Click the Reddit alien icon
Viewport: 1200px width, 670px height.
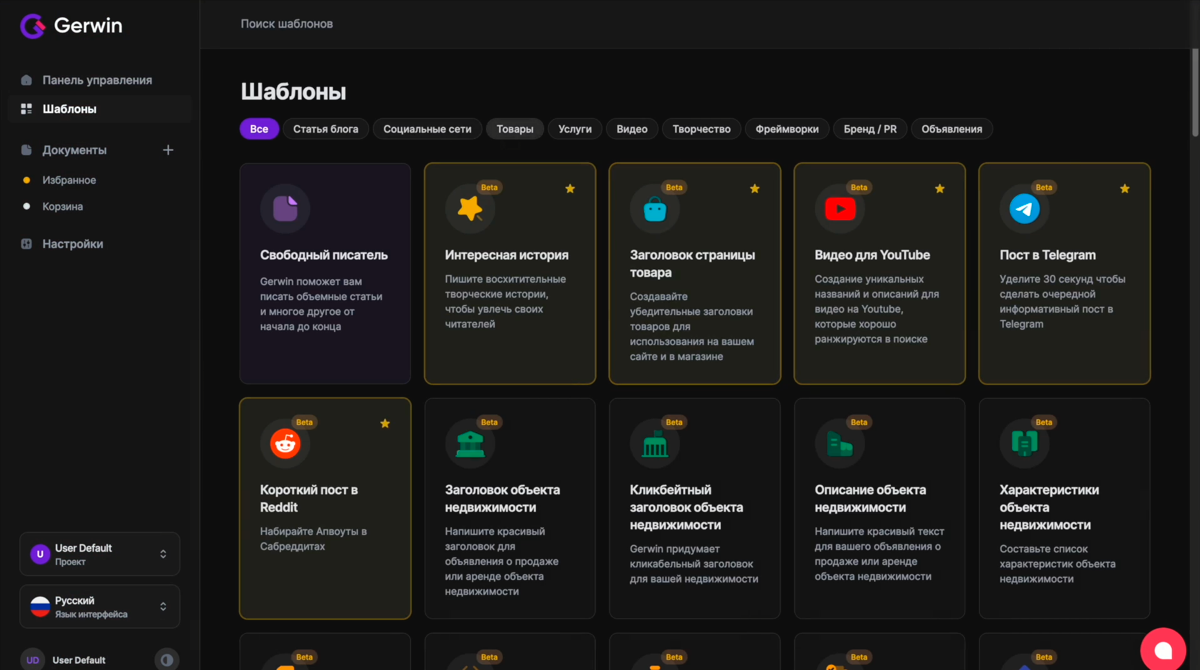tap(285, 444)
